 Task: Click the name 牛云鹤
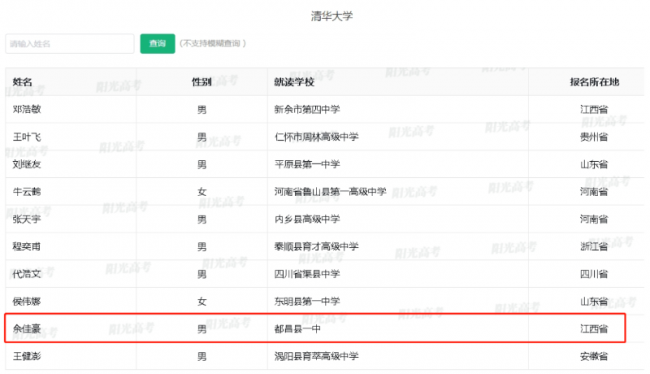27,192
